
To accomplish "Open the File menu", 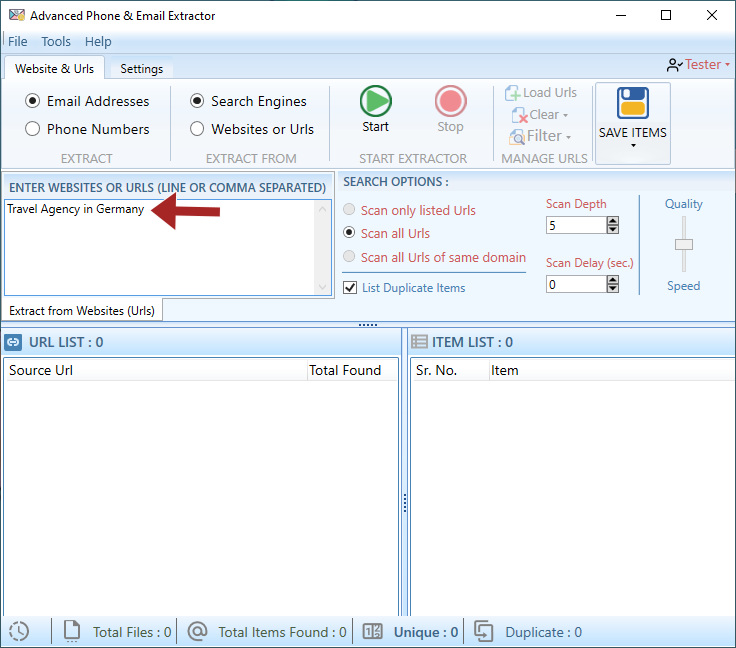I will click(18, 42).
